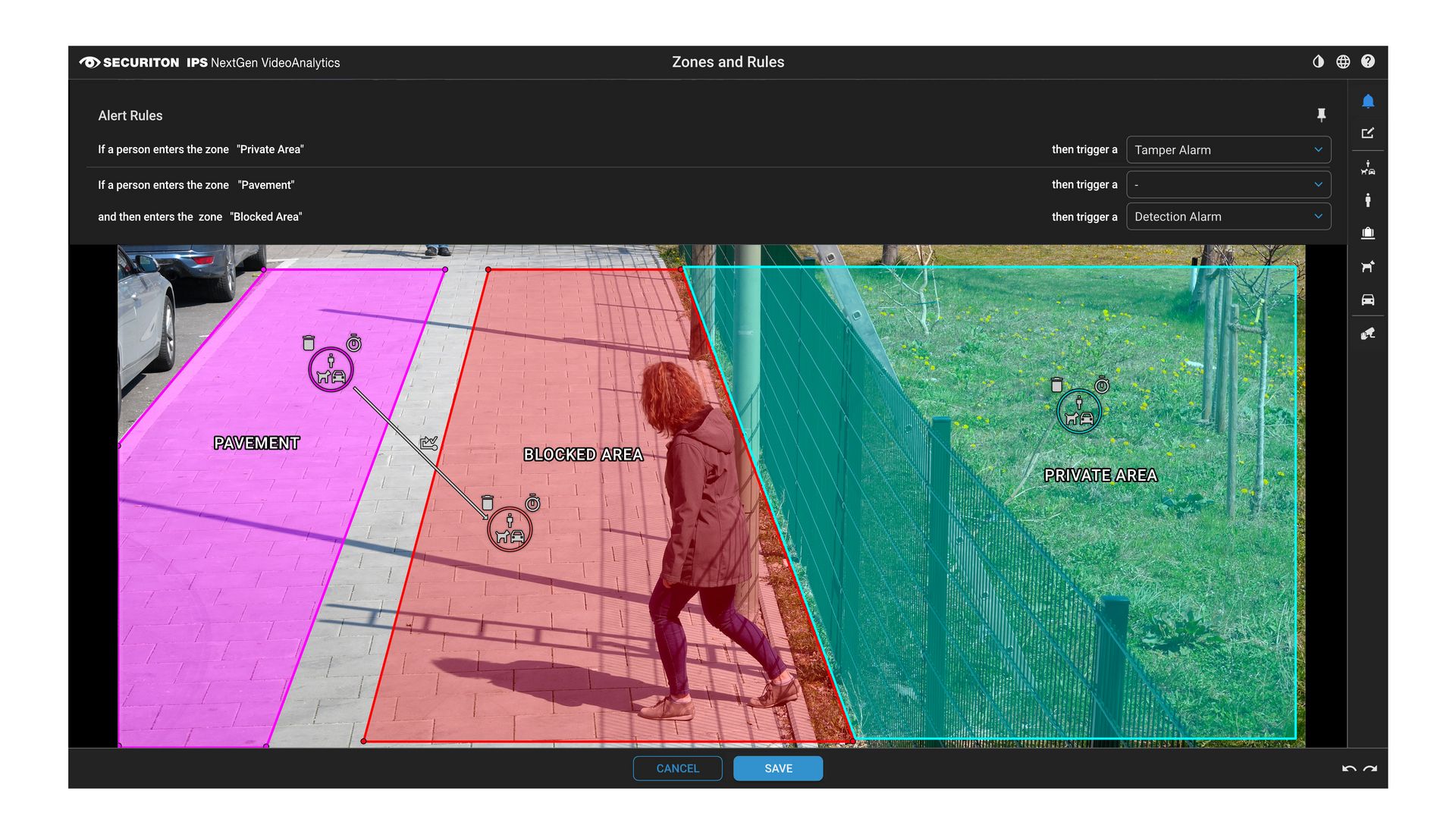The height and width of the screenshot is (819, 1456).
Task: Open the empty Pavement trigger dropdown
Action: (1228, 184)
